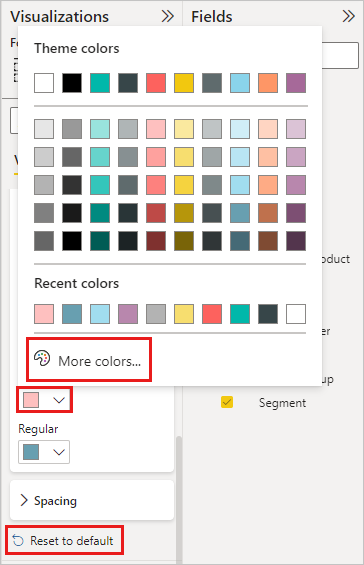
Task: Choose darkest purple shade in bottom row
Action: point(296,241)
